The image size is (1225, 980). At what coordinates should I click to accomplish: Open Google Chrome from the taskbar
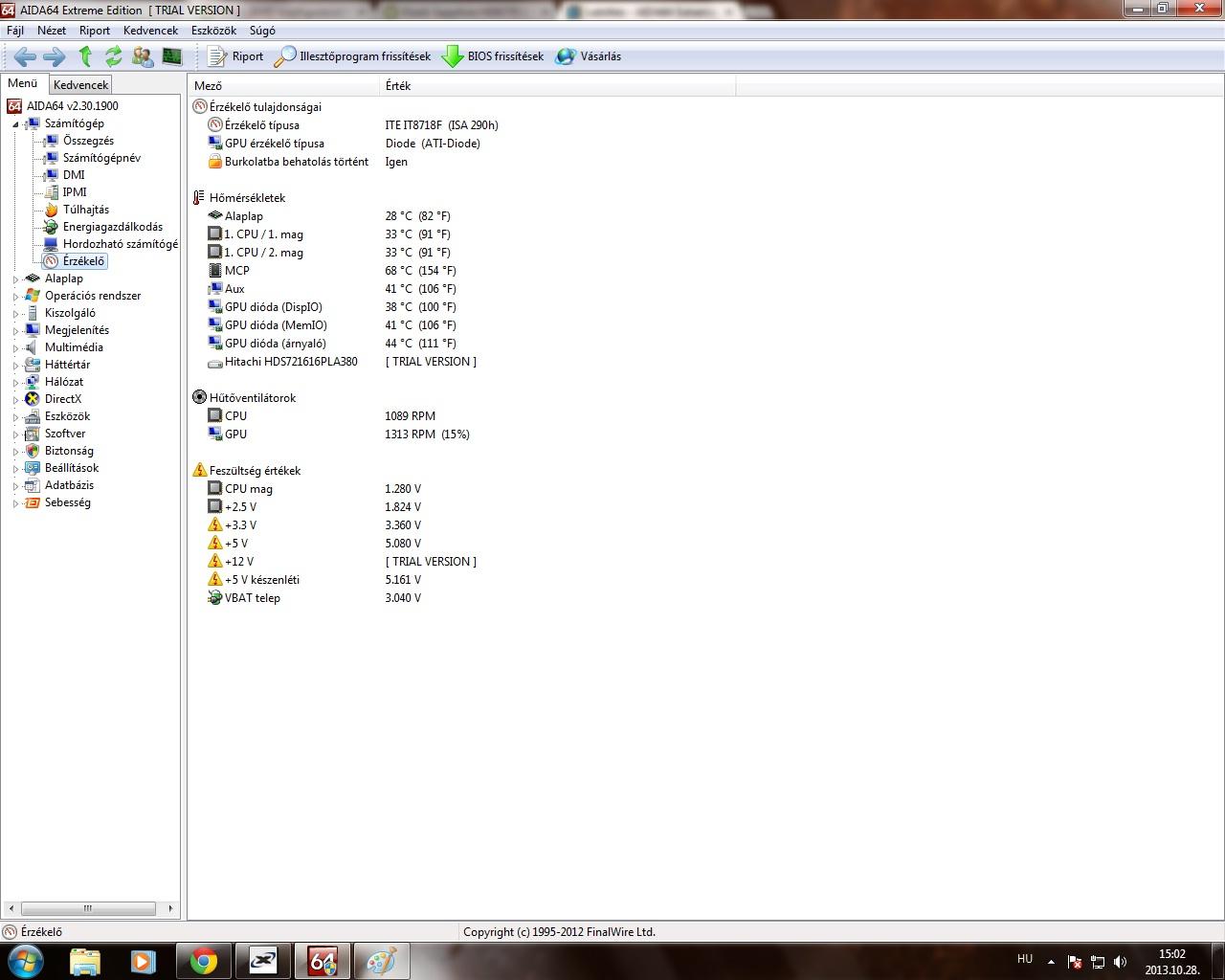(204, 961)
